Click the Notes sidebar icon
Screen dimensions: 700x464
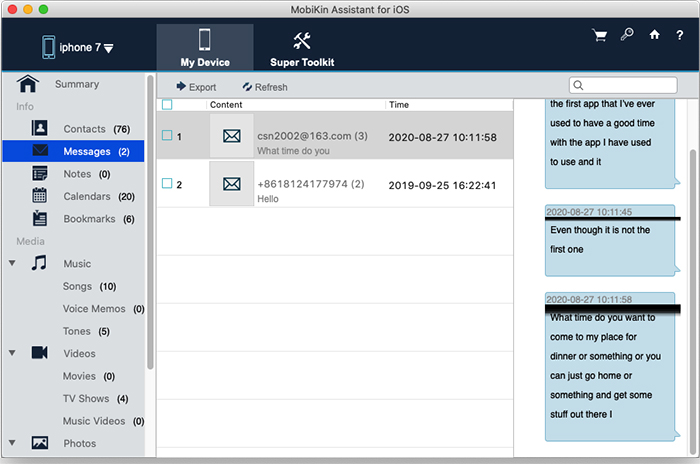click(40, 173)
